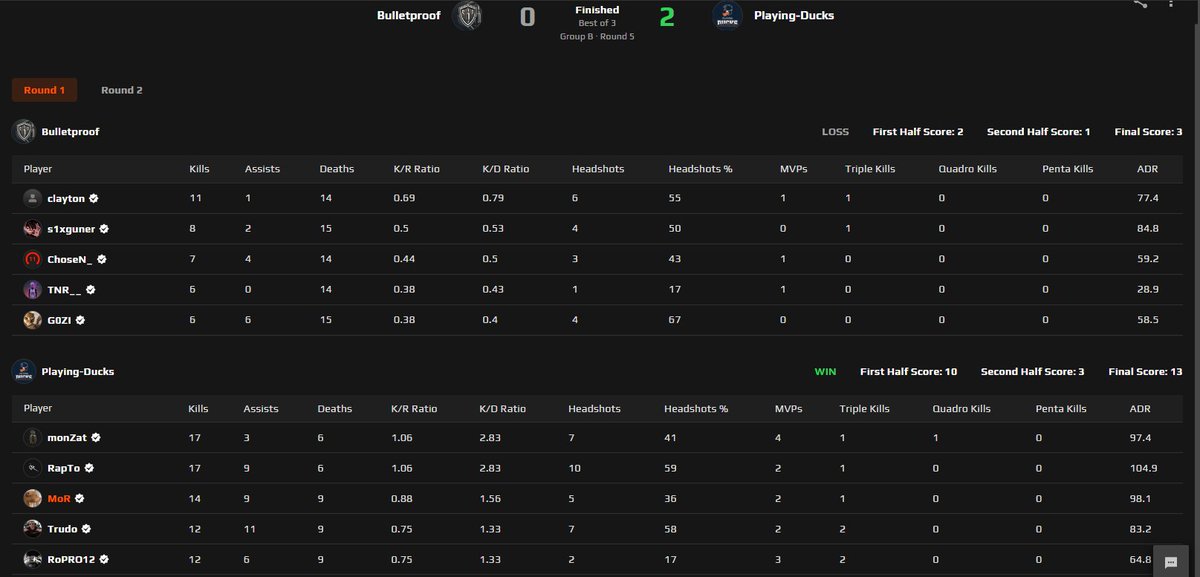Click the ADR column header in the Bulletproof table
This screenshot has height=577, width=1200.
pyautogui.click(x=1147, y=169)
